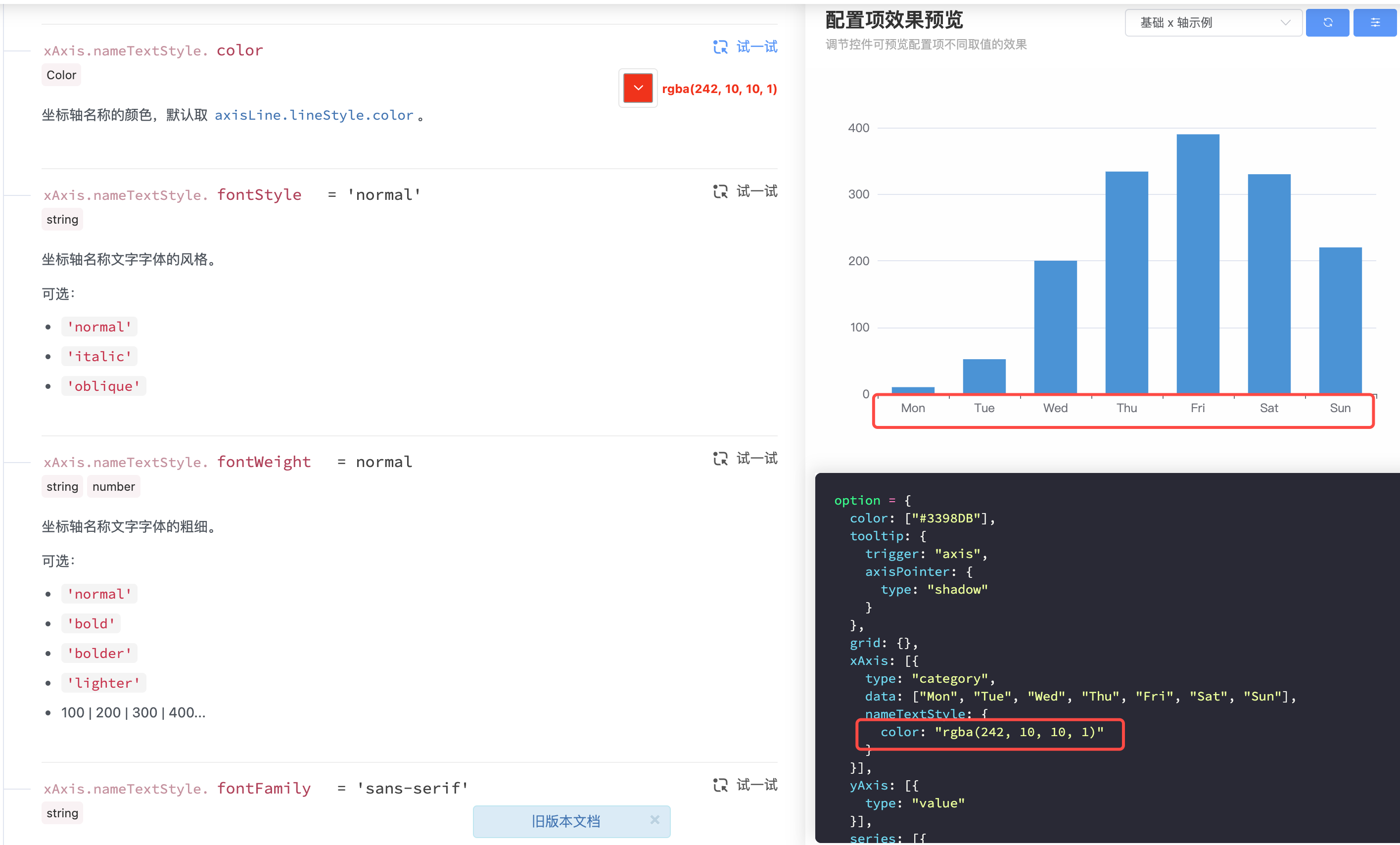Click the X icon to dismiss the 旧版本文档 banner
Image resolution: width=1400 pixels, height=845 pixels.
point(654,820)
